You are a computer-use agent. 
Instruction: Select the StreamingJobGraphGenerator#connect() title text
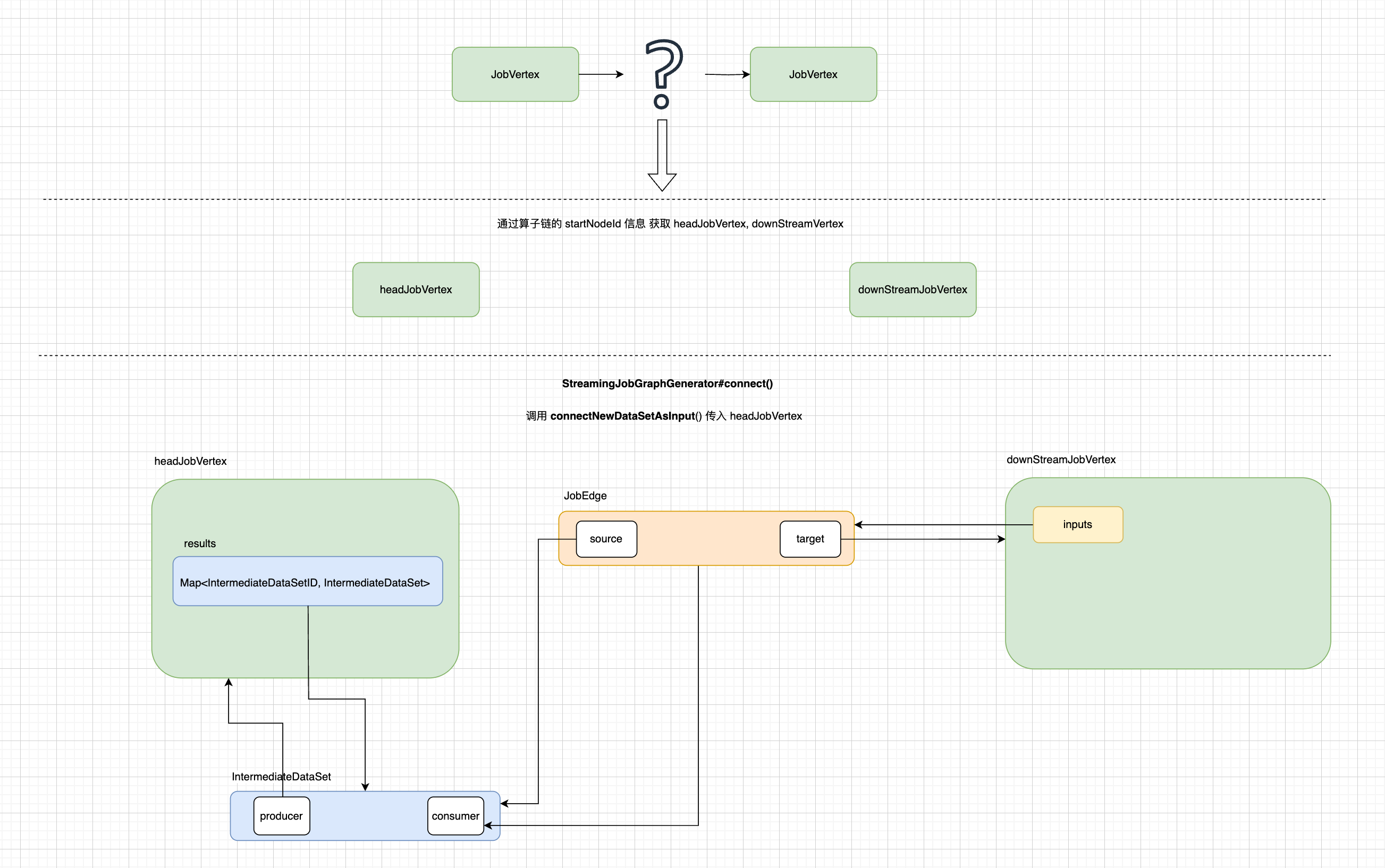(x=667, y=384)
